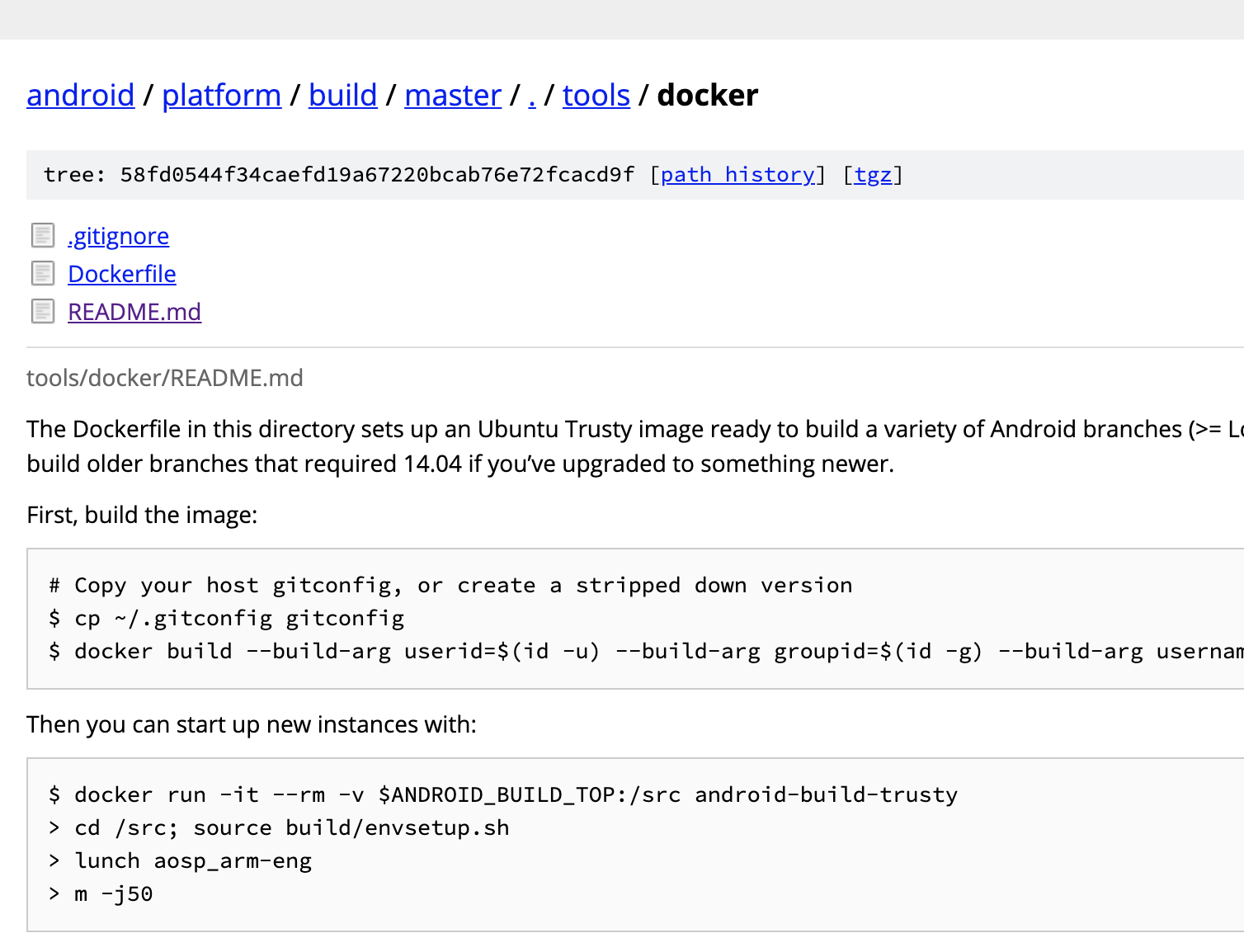The height and width of the screenshot is (952, 1244).
Task: Click the cp ~/.gitconfig command line
Action: pos(226,619)
